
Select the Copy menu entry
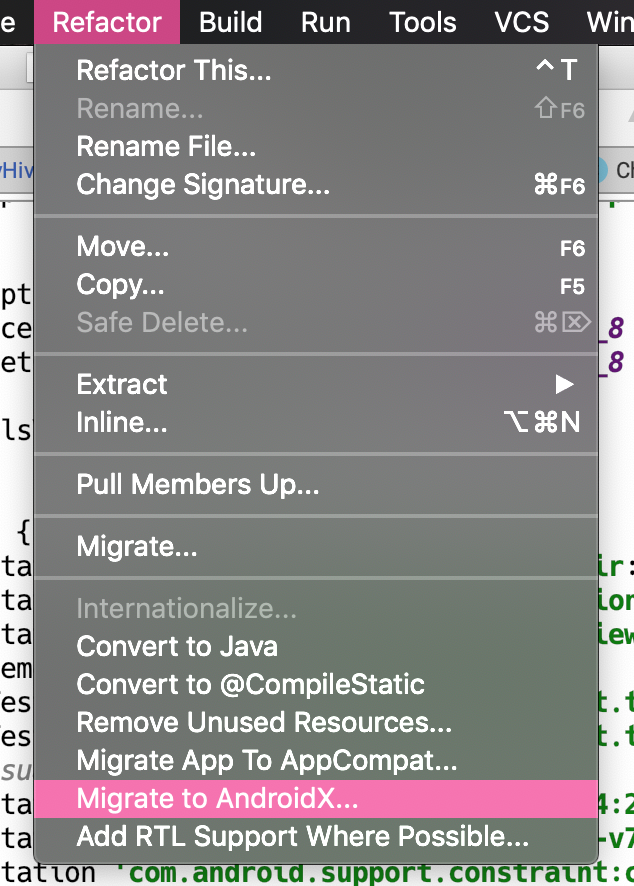pos(120,285)
